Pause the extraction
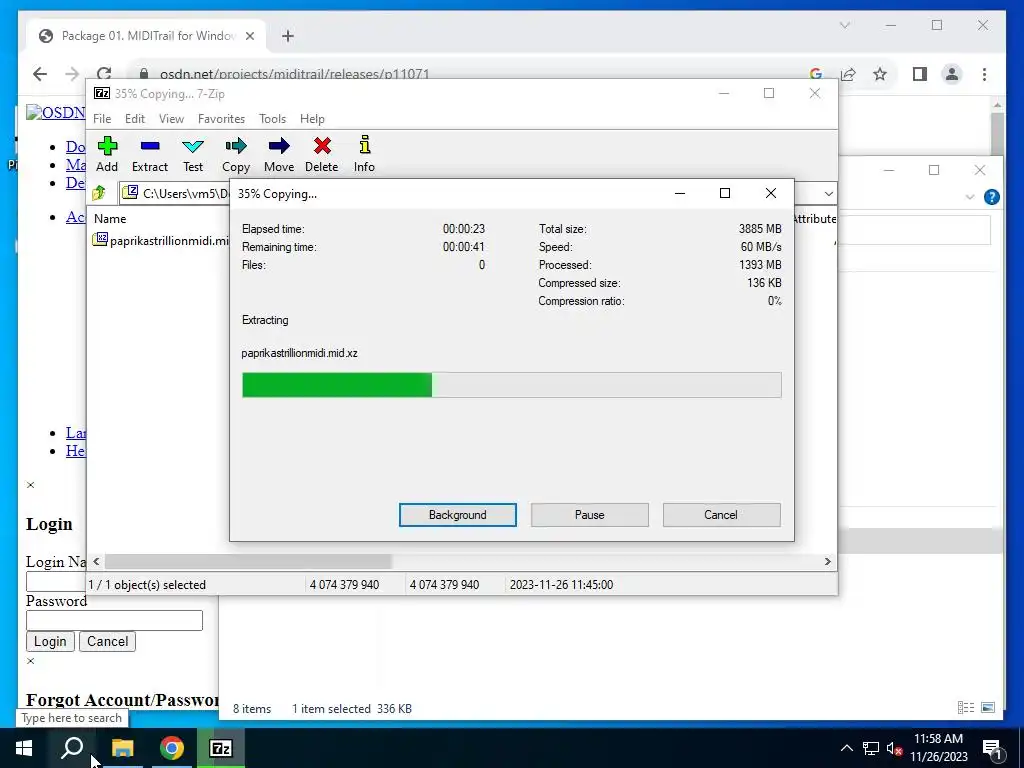The image size is (1024, 768). (590, 515)
